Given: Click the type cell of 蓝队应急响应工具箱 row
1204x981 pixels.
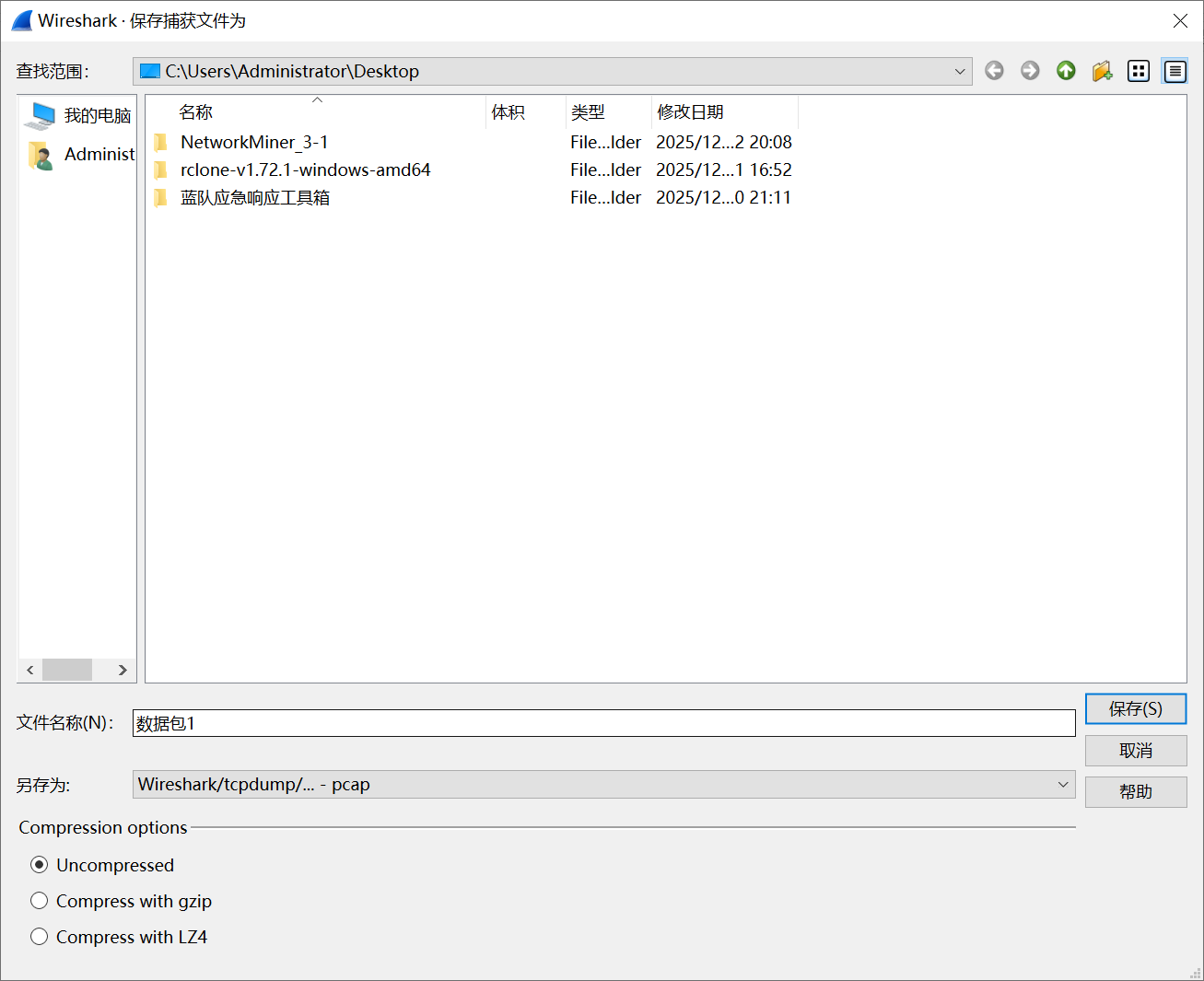Looking at the screenshot, I should click(x=605, y=197).
